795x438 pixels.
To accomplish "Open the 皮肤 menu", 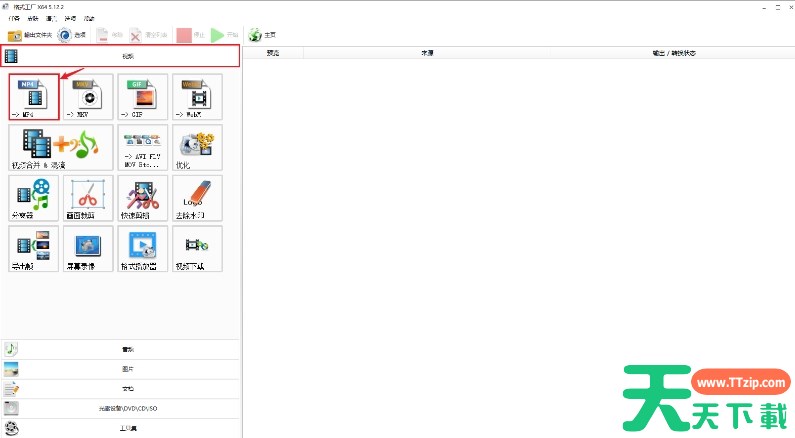I will 33,18.
